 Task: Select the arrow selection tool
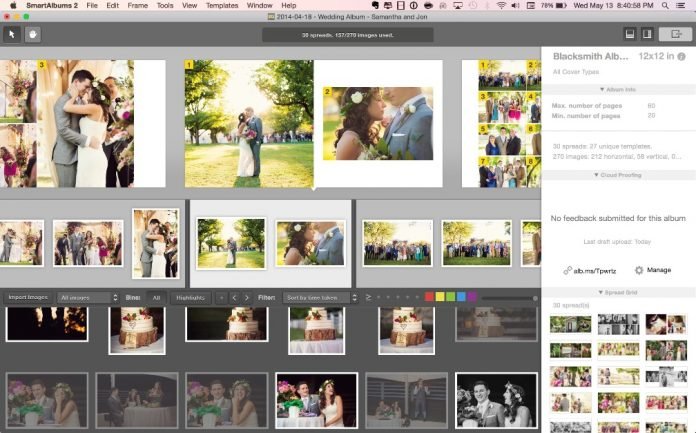[x=12, y=34]
